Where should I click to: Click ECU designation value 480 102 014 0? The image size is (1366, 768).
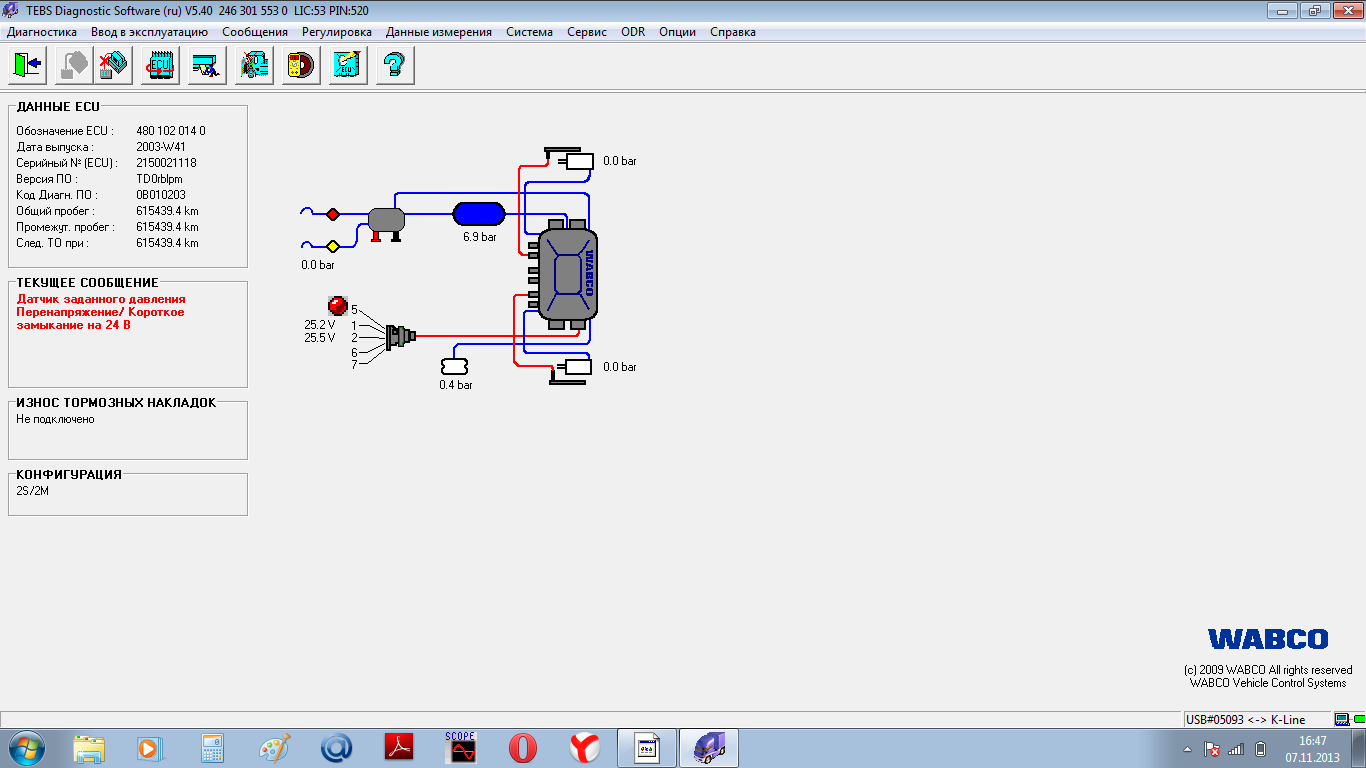171,131
